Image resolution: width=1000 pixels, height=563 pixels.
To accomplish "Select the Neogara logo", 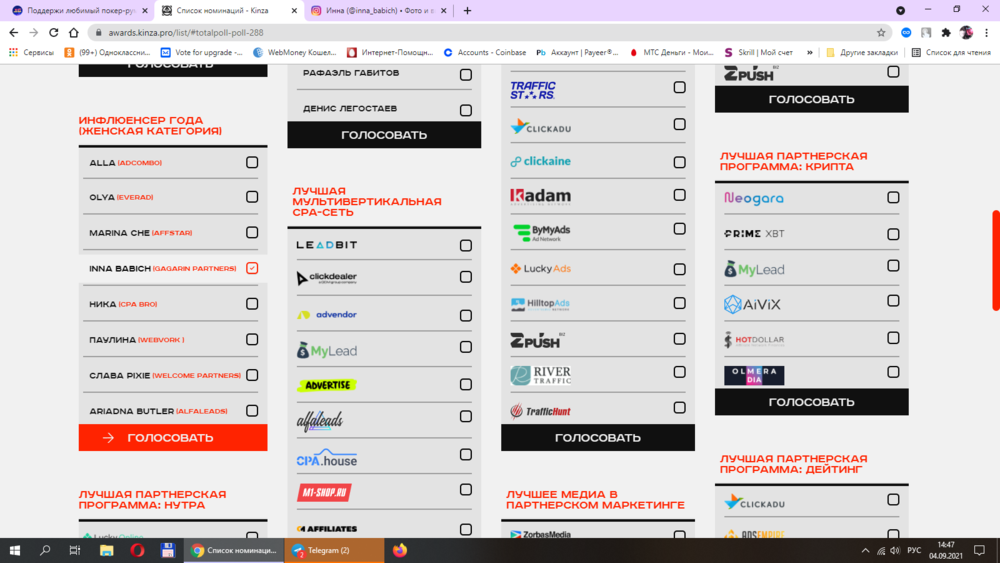I will click(753, 198).
